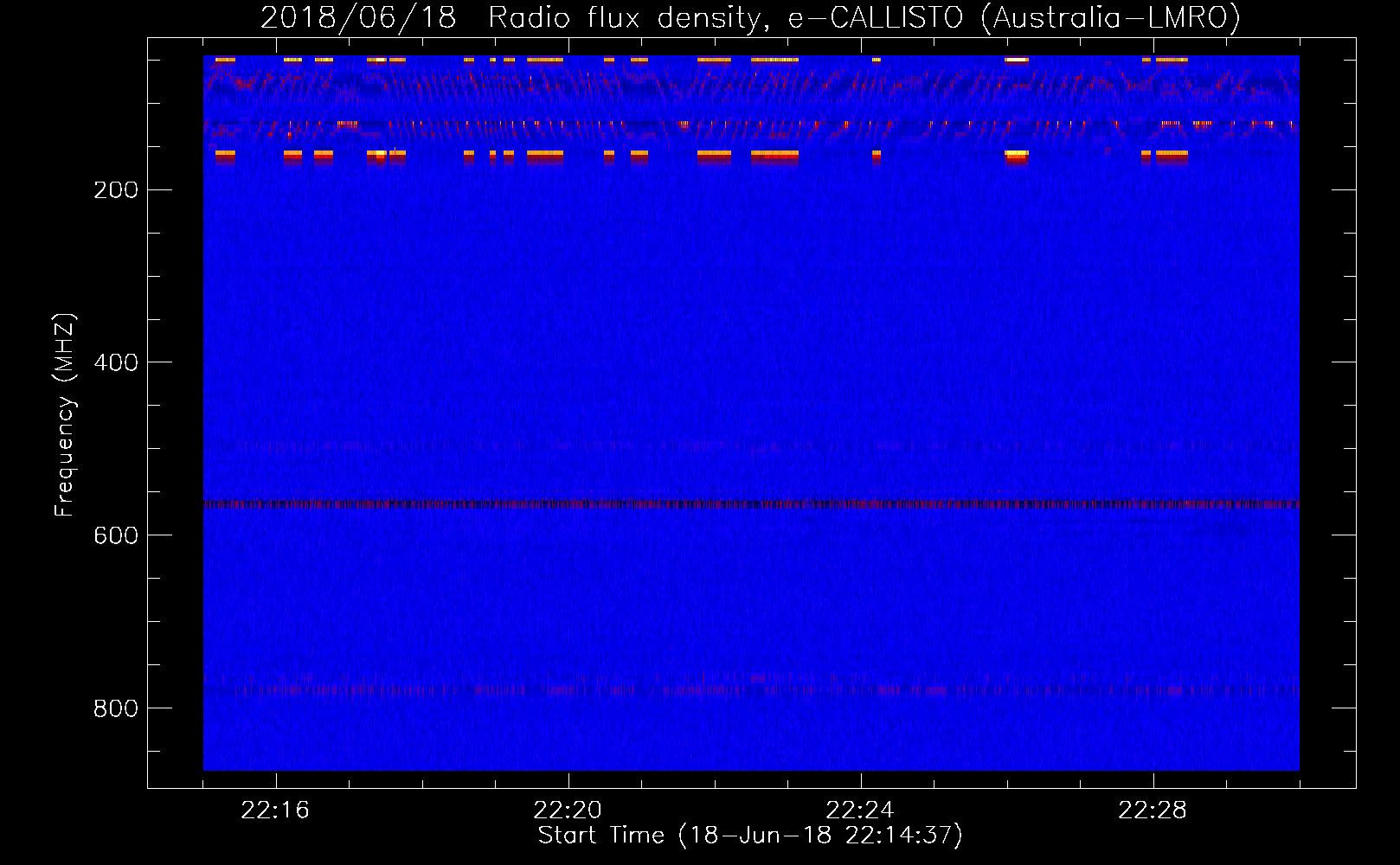This screenshot has height=865, width=1400.
Task: Click the 22:28 time tick label
Action: pyautogui.click(x=1153, y=811)
